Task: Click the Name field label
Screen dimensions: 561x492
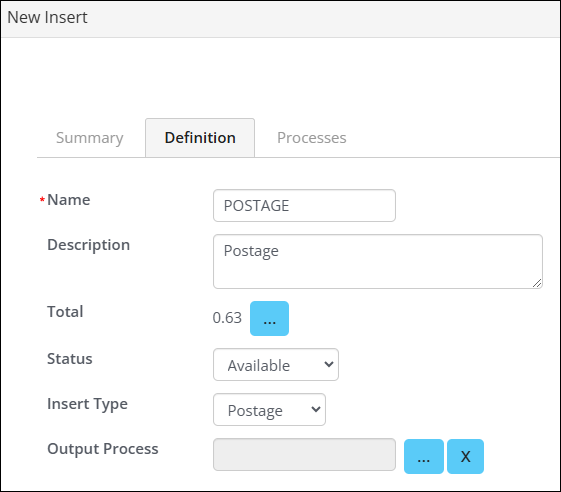Action: 69,200
